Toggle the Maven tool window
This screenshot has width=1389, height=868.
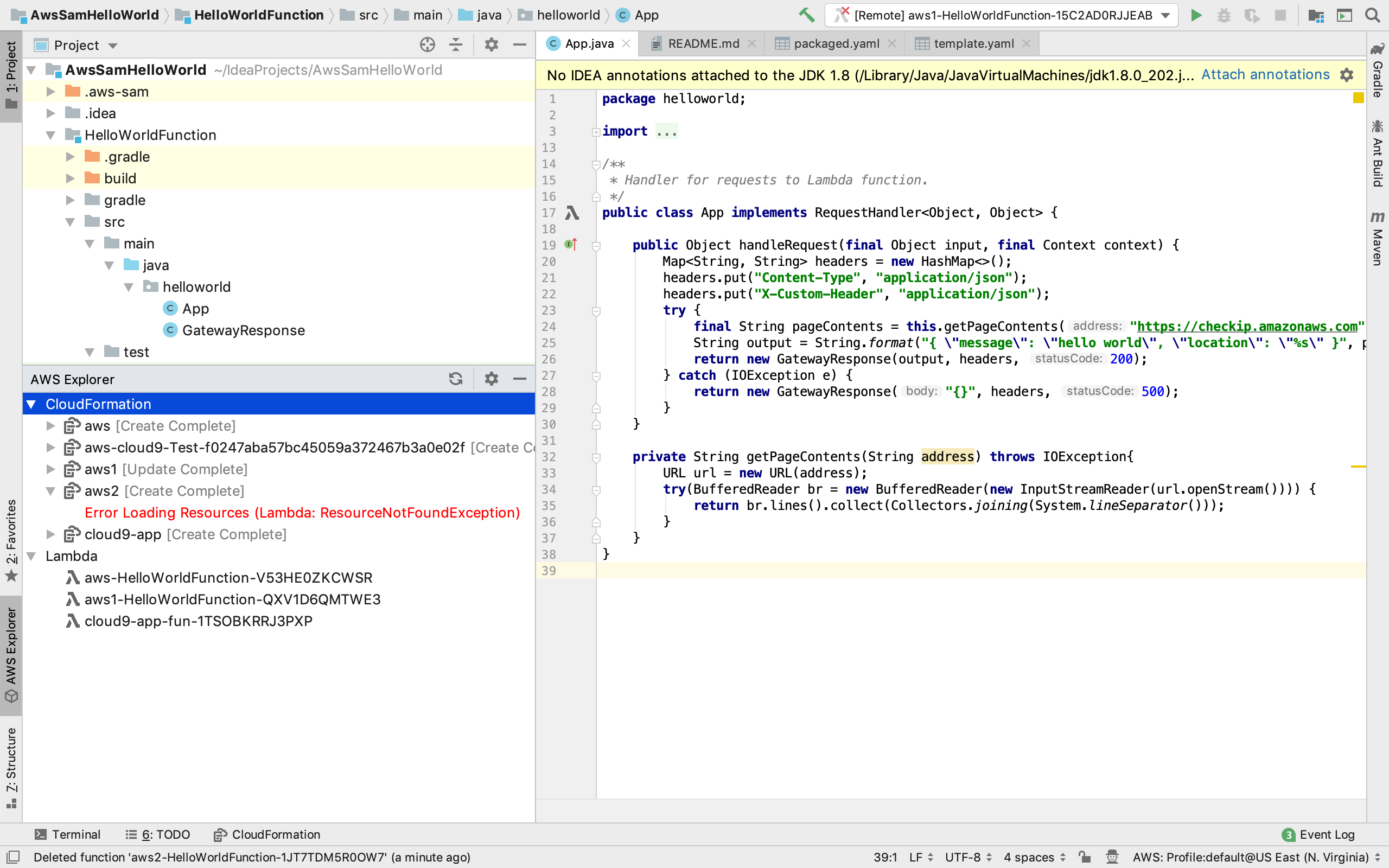click(1378, 239)
